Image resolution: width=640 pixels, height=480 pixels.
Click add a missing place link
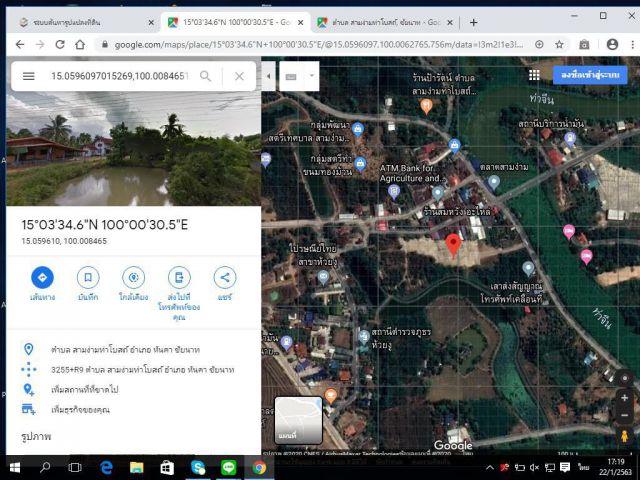coord(133,390)
